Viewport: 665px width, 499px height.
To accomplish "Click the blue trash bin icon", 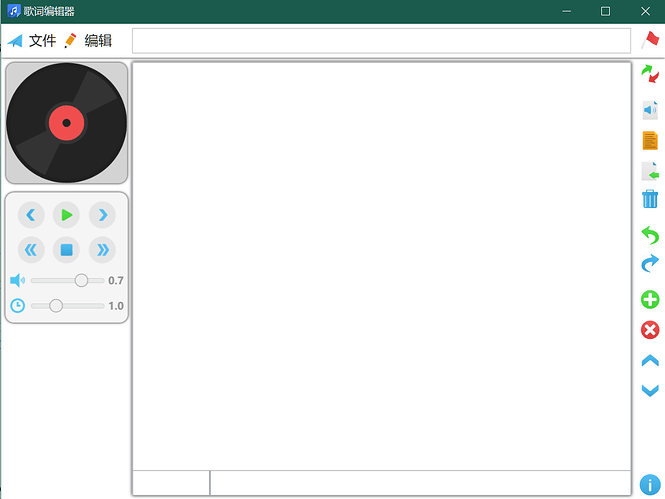I will tap(650, 199).
